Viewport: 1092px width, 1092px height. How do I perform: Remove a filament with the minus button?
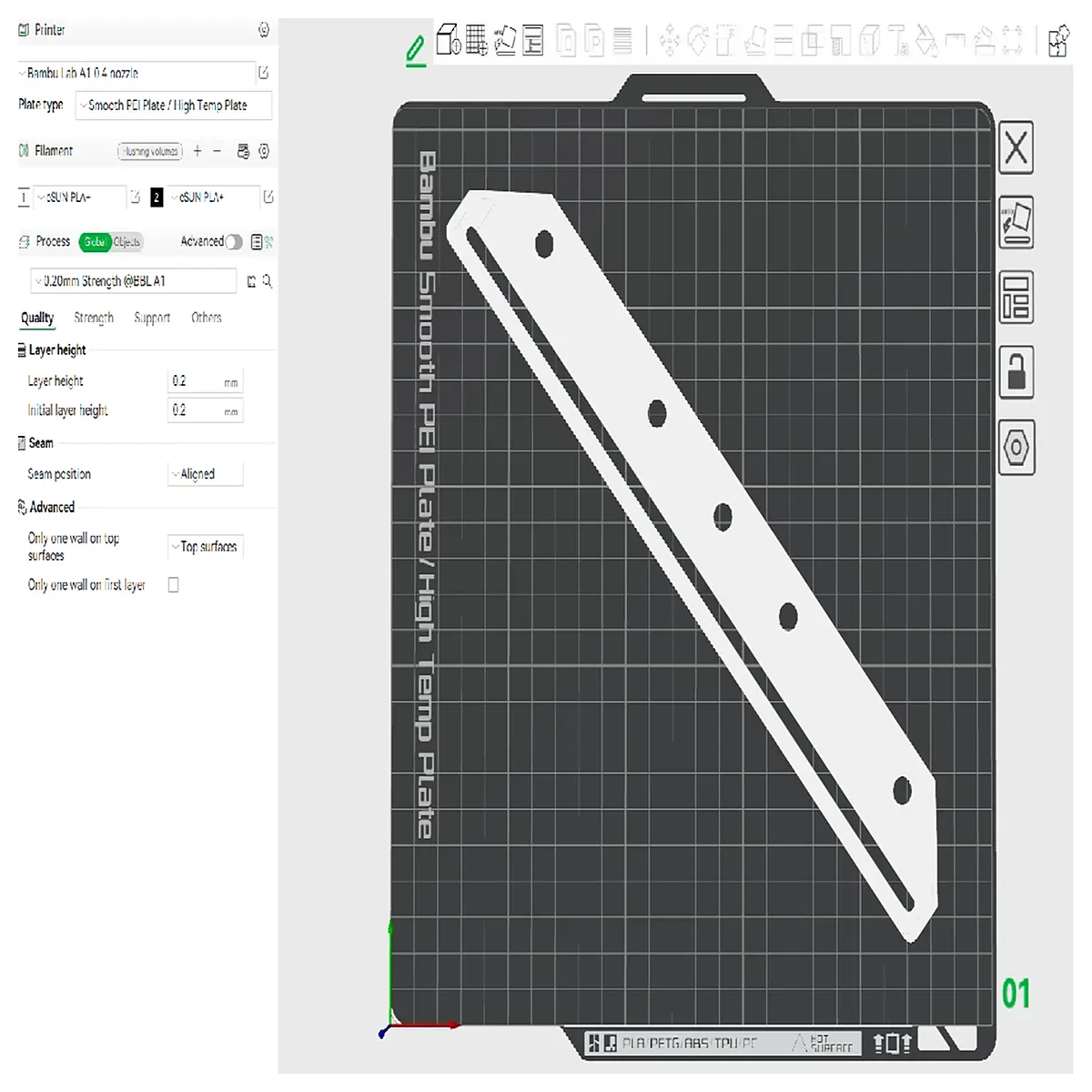217,151
